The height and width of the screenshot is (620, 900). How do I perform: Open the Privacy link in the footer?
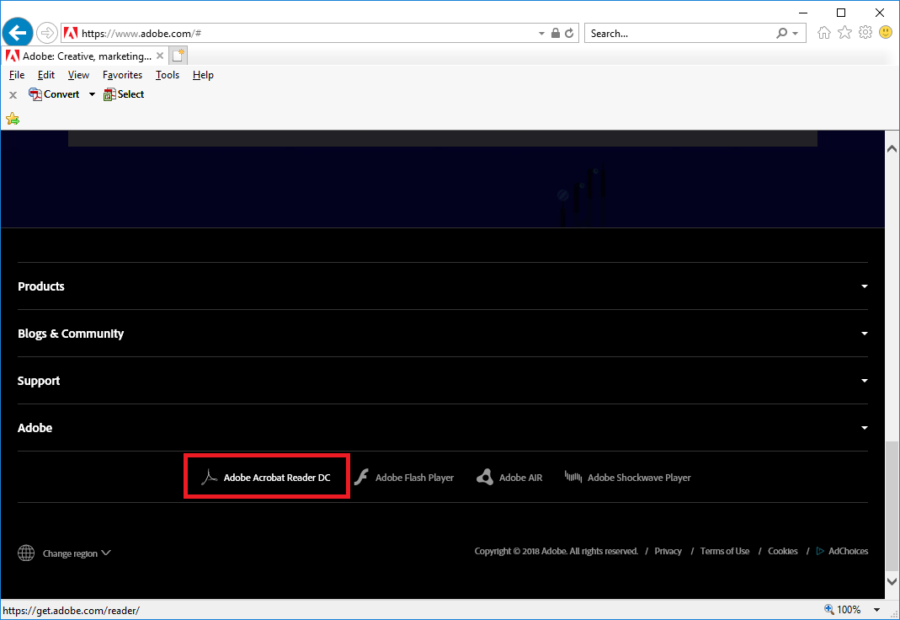point(667,551)
